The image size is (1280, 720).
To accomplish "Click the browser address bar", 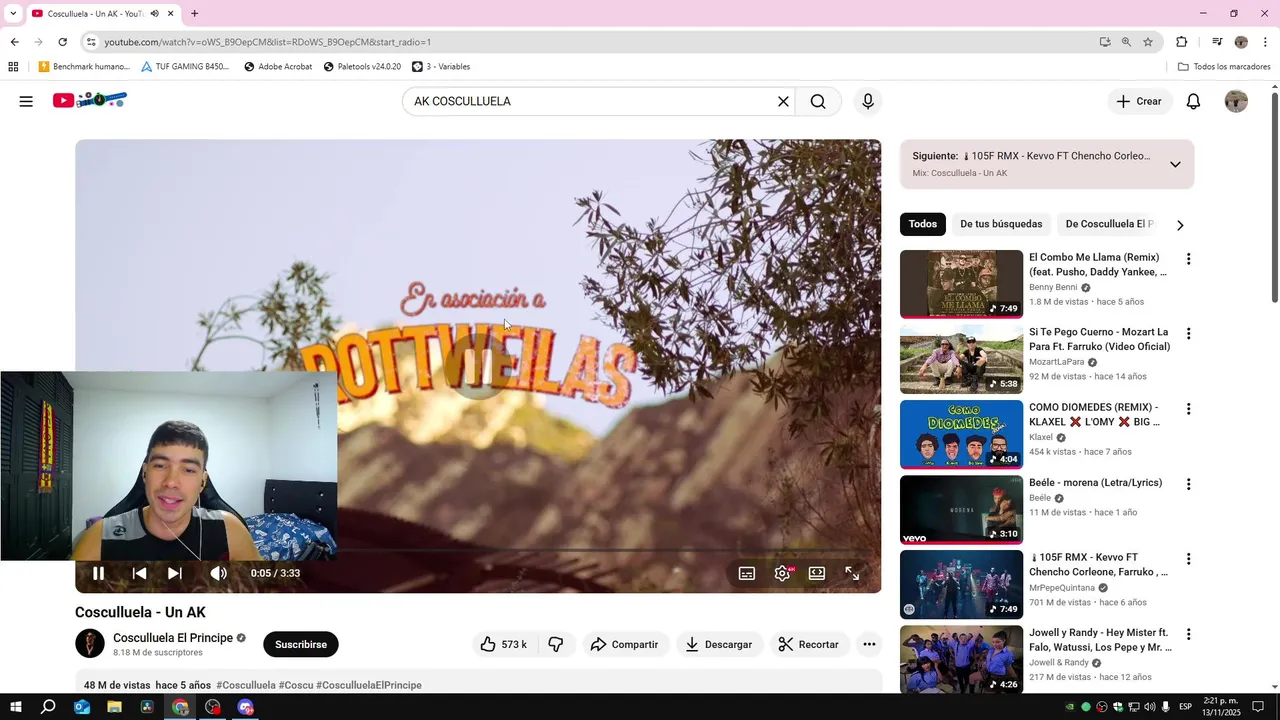I will 590,42.
